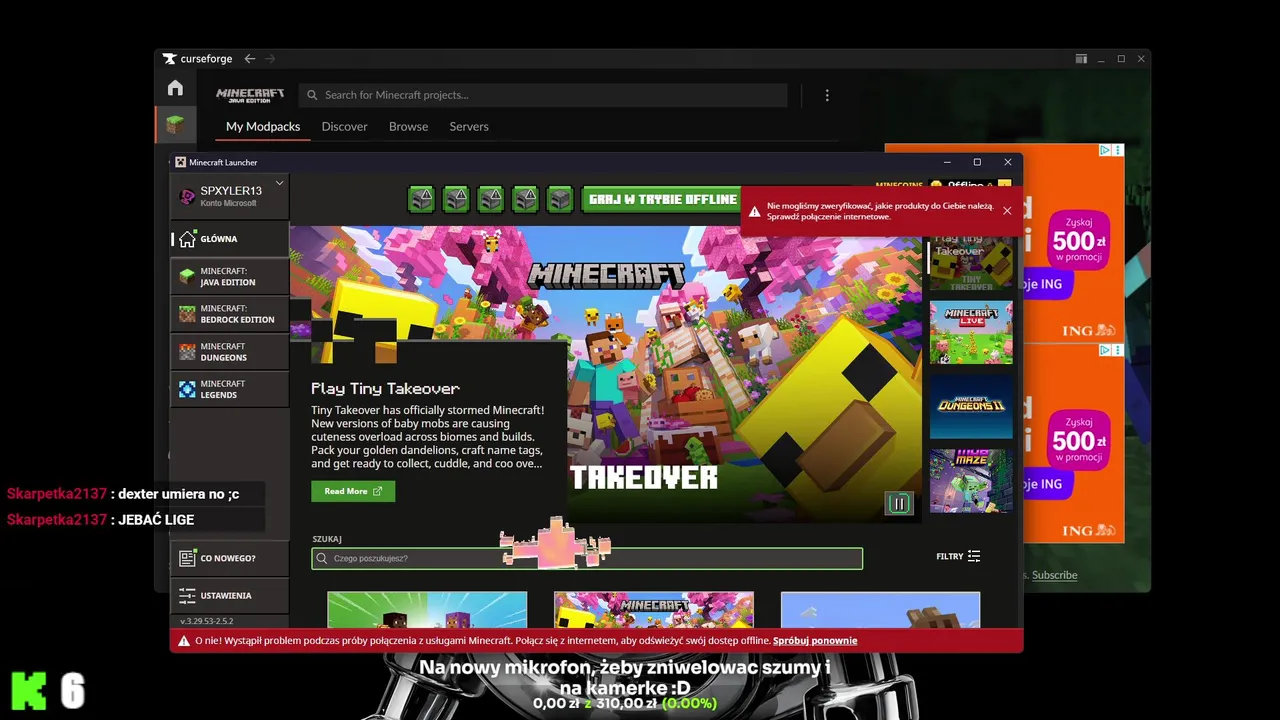Focus Czego poszukujesz search field
The image size is (1280, 720).
pyautogui.click(x=587, y=558)
